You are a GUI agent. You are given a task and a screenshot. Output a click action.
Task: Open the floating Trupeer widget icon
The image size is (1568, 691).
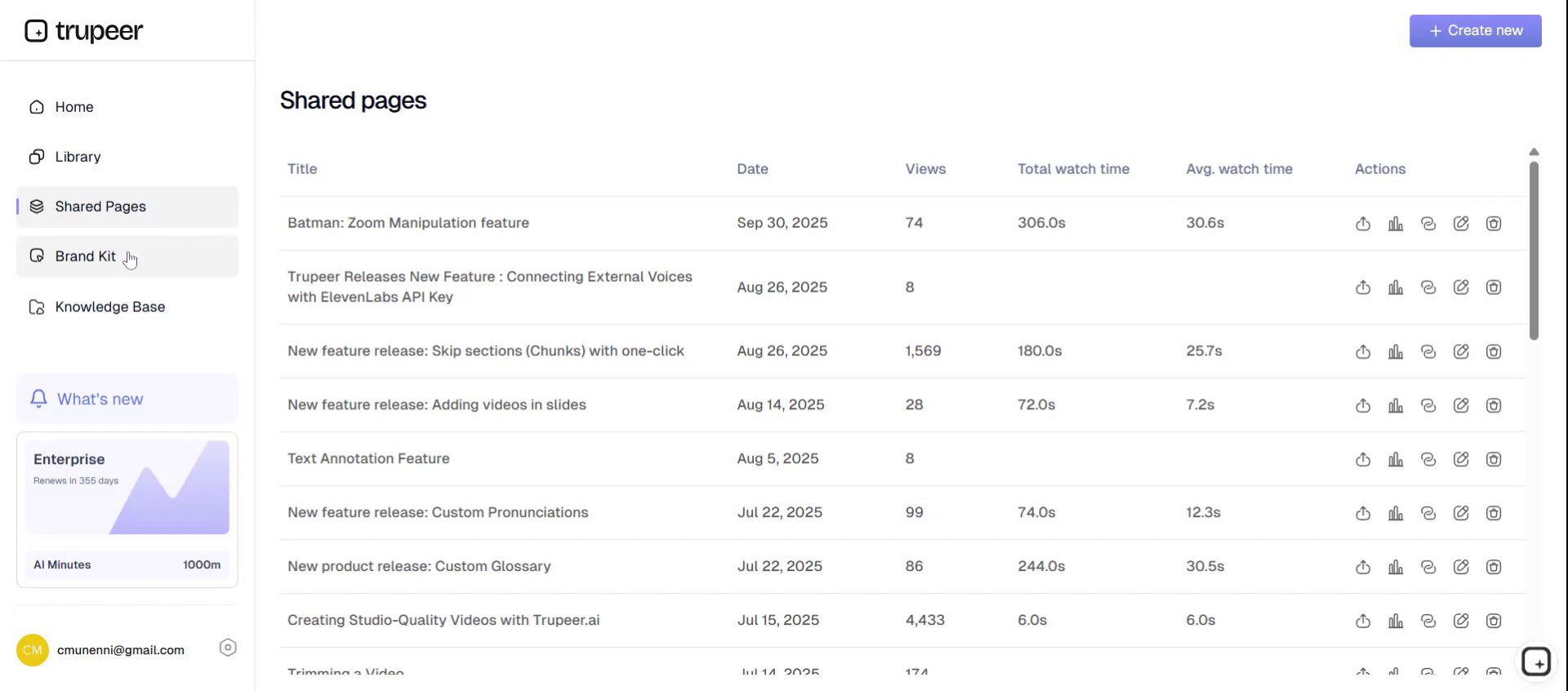point(1536,662)
